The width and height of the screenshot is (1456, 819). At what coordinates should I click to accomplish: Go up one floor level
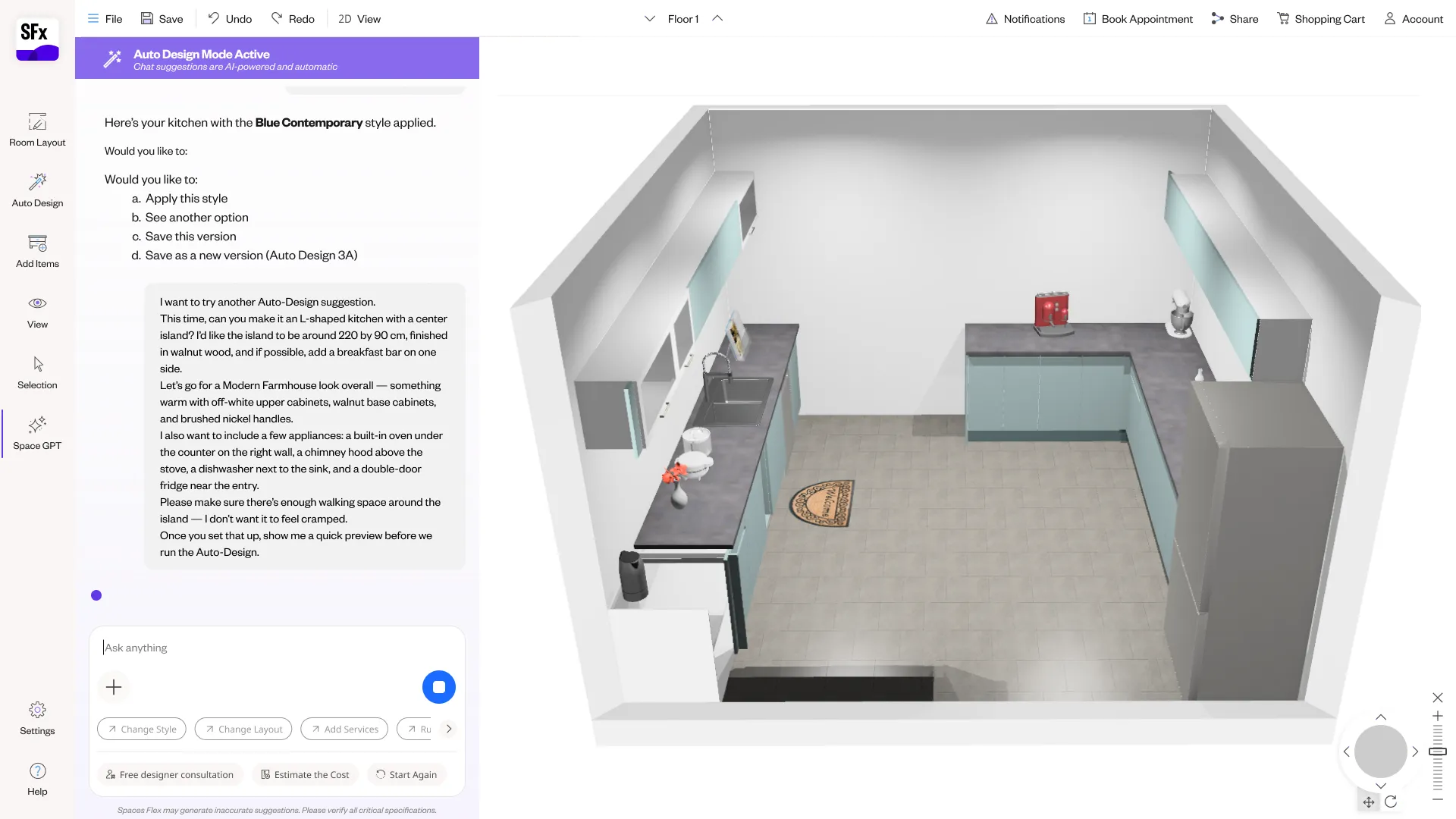pos(717,19)
